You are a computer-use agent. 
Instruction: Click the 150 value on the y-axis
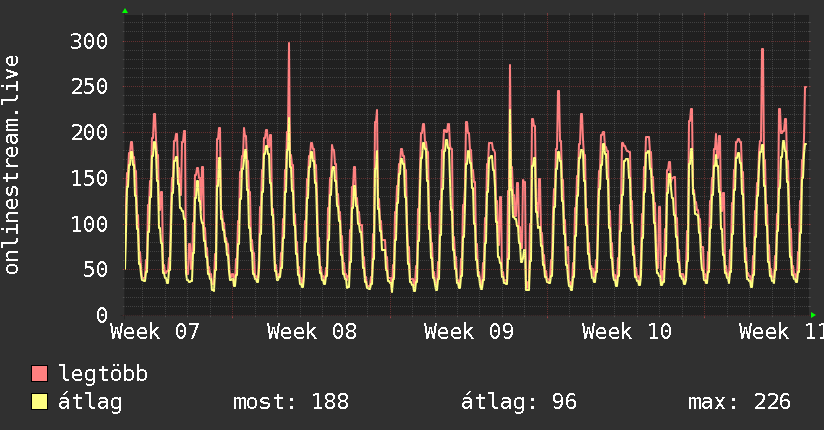click(88, 178)
